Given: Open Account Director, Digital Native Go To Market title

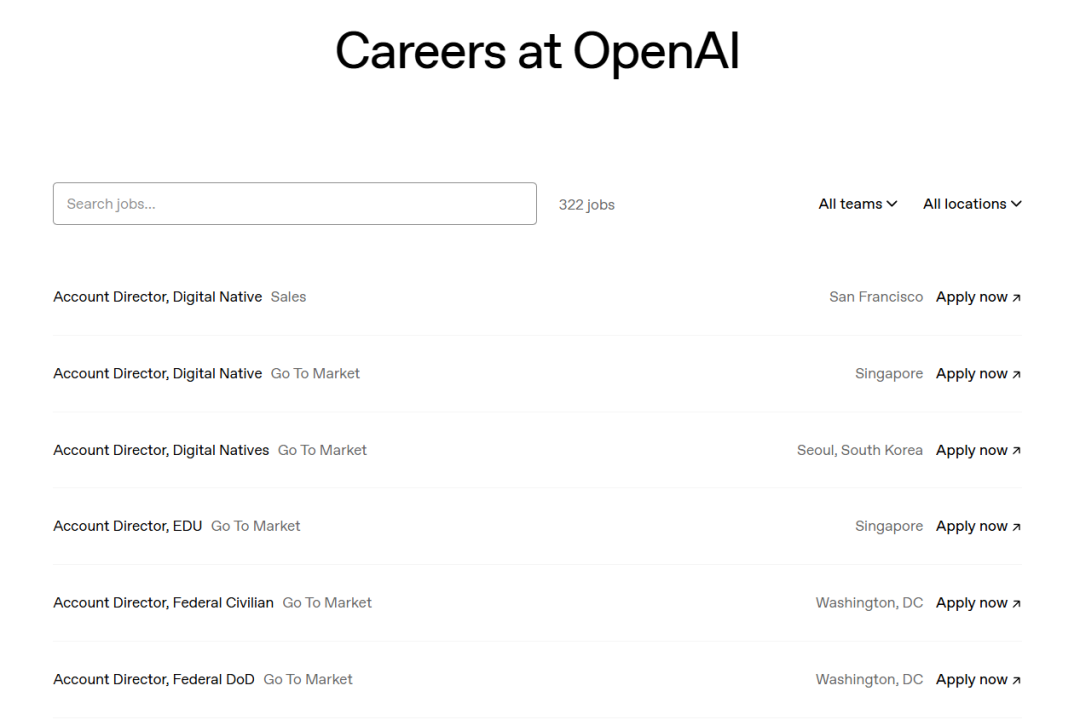Looking at the screenshot, I should (x=158, y=373).
